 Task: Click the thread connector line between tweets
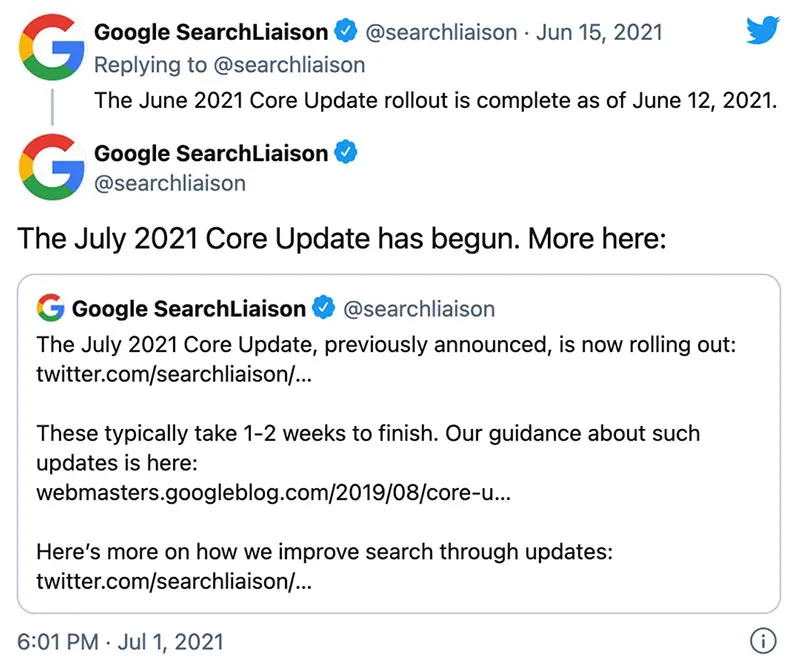click(x=51, y=105)
